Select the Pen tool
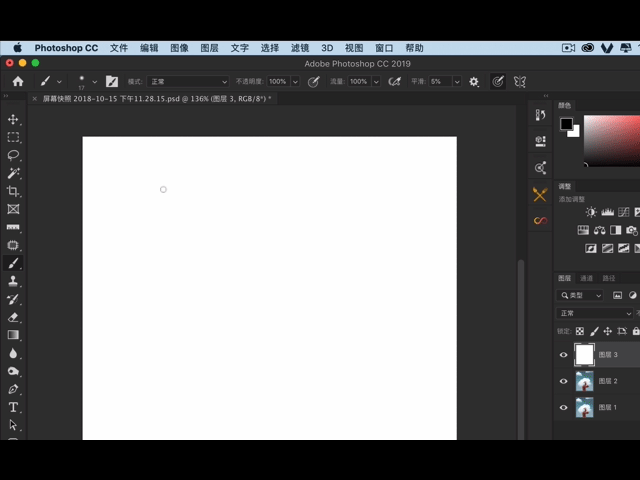This screenshot has width=640, height=480. click(13, 389)
